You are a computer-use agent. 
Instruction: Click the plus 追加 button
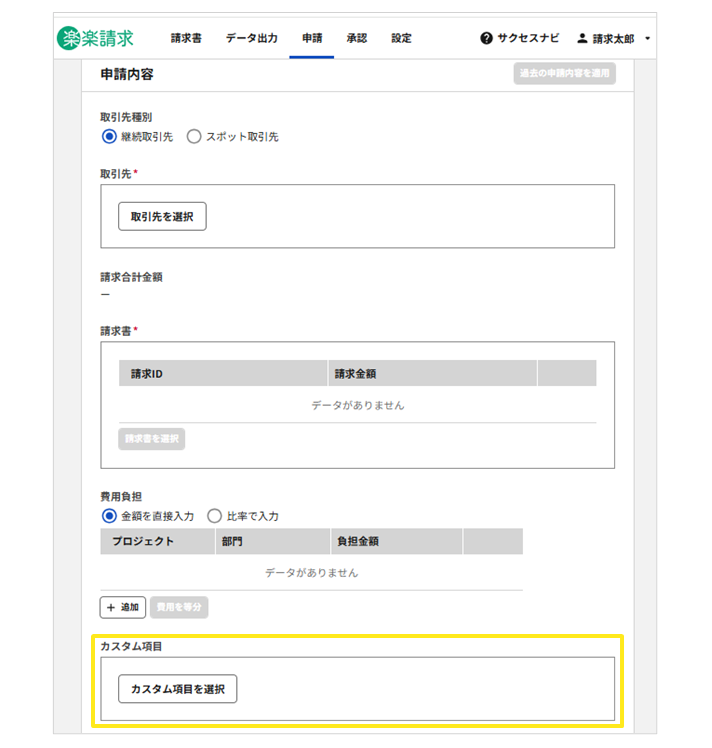122,607
